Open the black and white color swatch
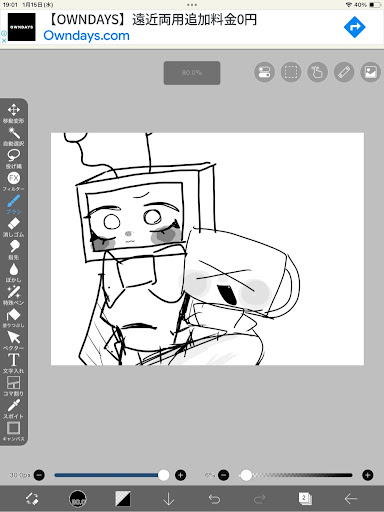 123,499
